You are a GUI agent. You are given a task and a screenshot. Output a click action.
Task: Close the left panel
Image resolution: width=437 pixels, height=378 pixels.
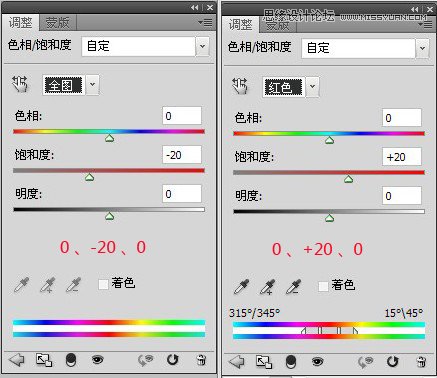[210, 8]
